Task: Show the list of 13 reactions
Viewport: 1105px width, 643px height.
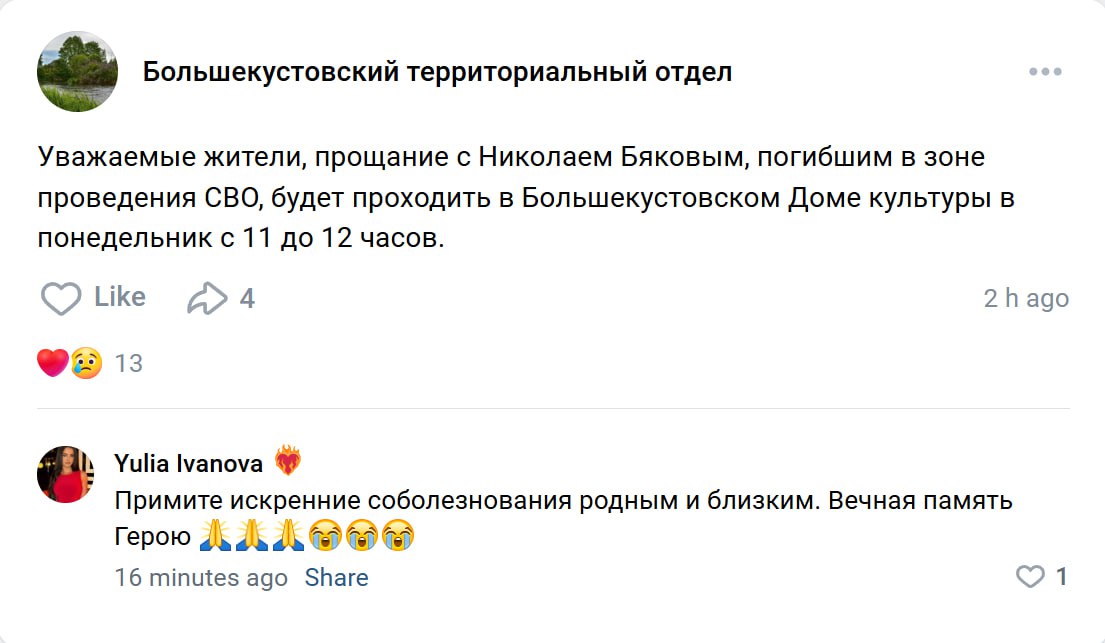Action: [x=129, y=363]
